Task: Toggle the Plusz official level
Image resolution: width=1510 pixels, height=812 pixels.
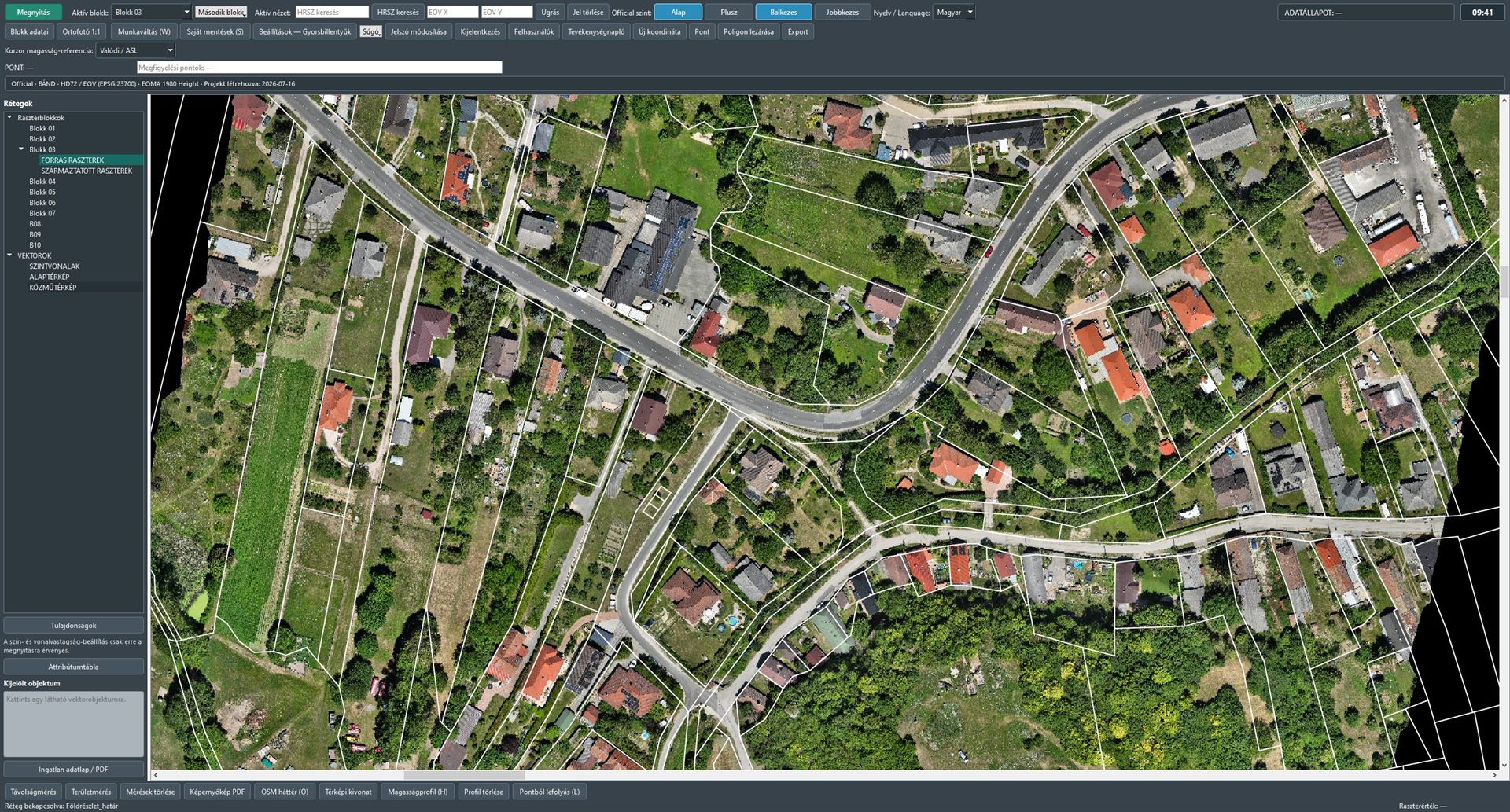Action: point(728,13)
